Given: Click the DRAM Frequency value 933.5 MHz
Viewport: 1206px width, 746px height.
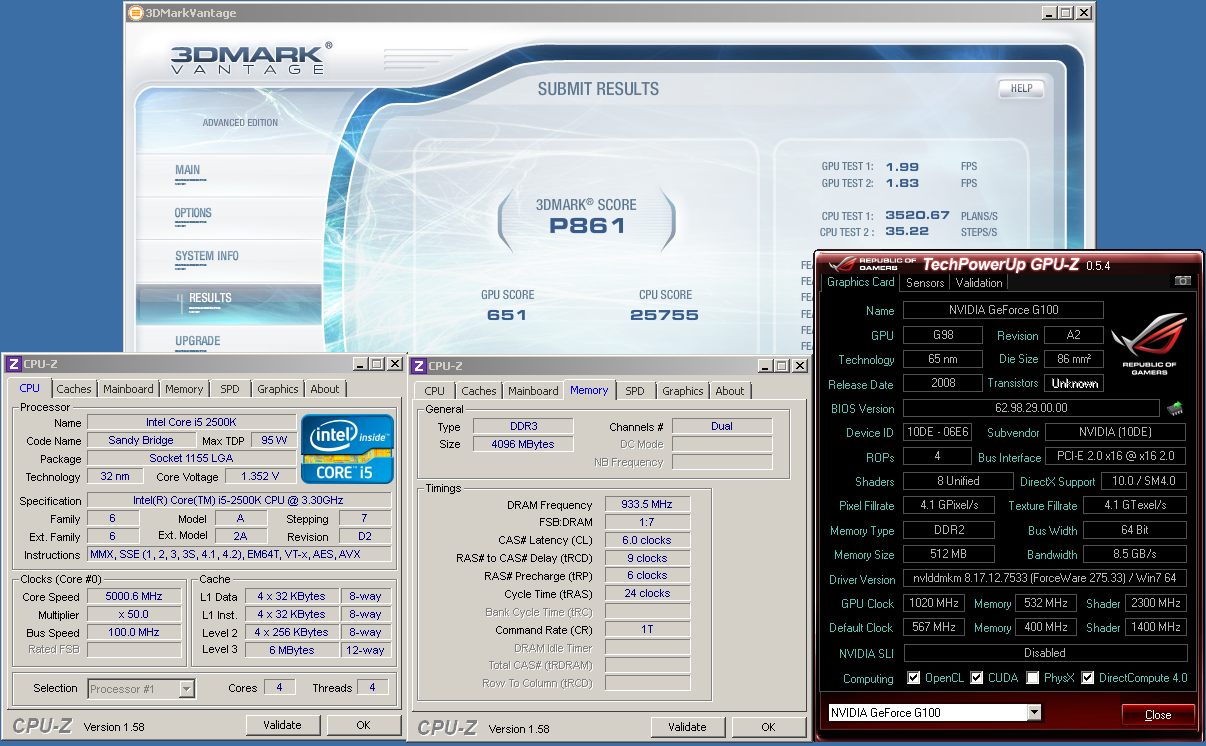Looking at the screenshot, I should click(647, 505).
